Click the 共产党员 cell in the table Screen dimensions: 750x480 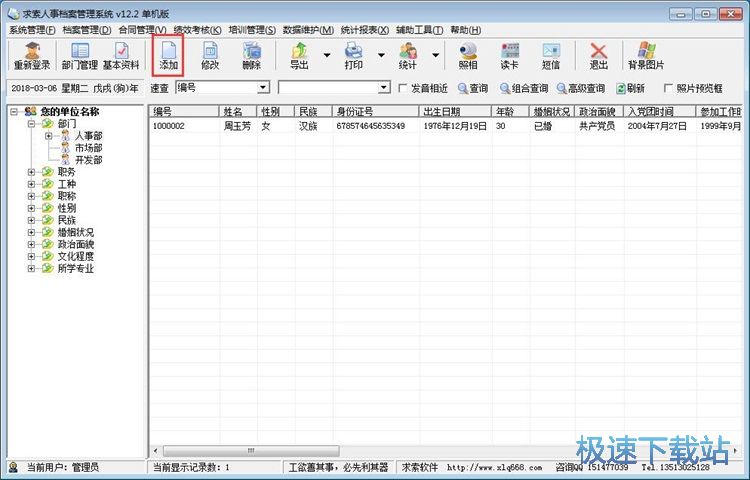596,126
